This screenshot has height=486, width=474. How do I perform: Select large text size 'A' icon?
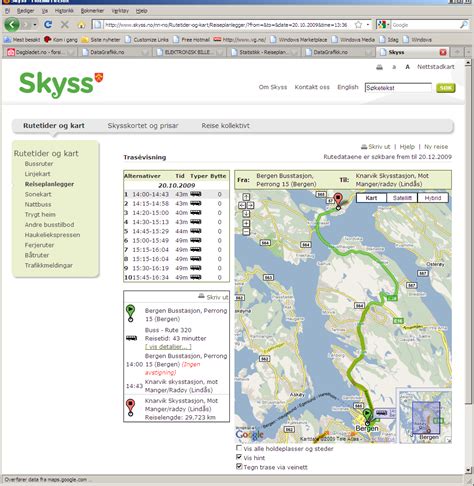[407, 67]
